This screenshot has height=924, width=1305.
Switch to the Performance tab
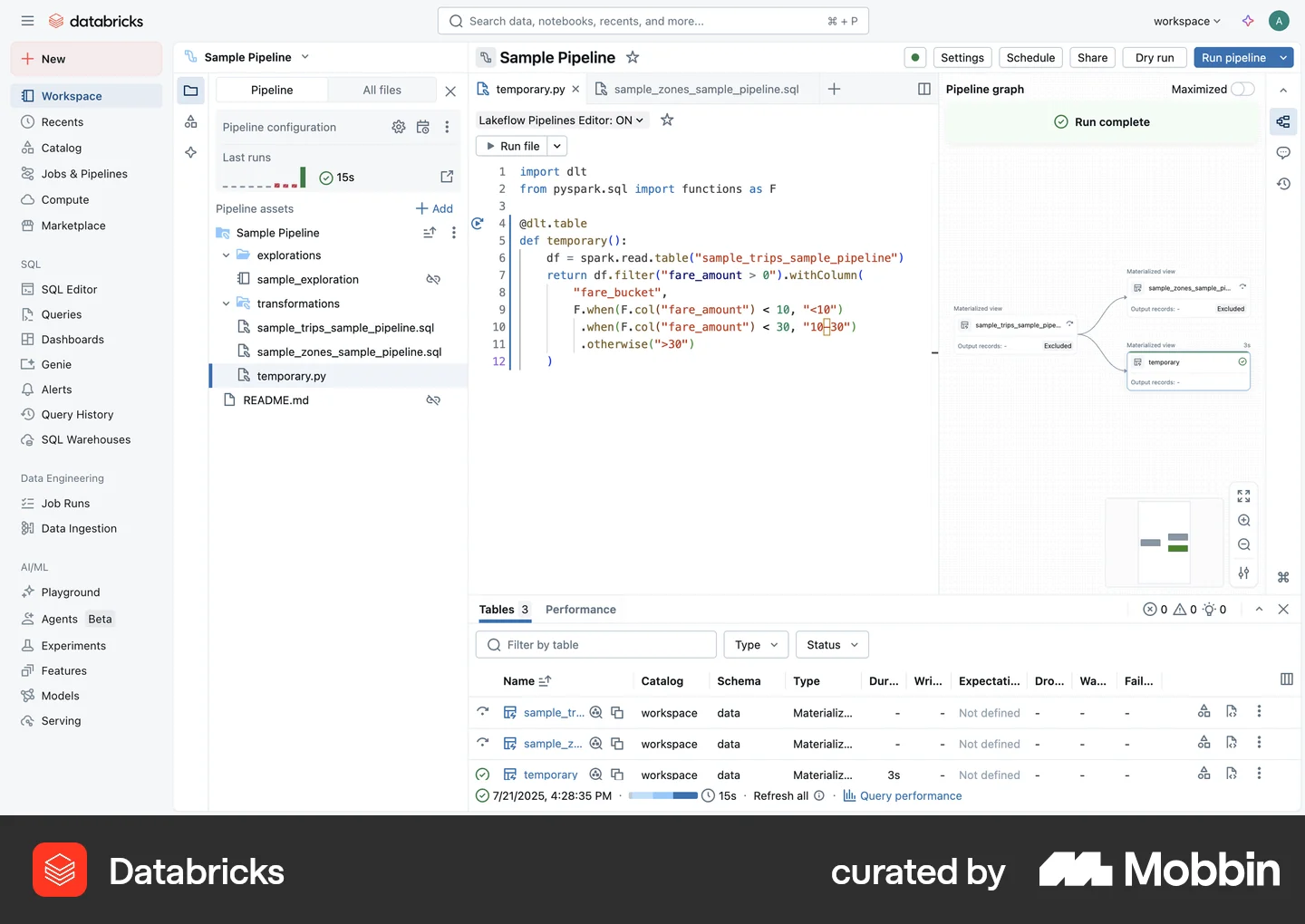coord(581,610)
